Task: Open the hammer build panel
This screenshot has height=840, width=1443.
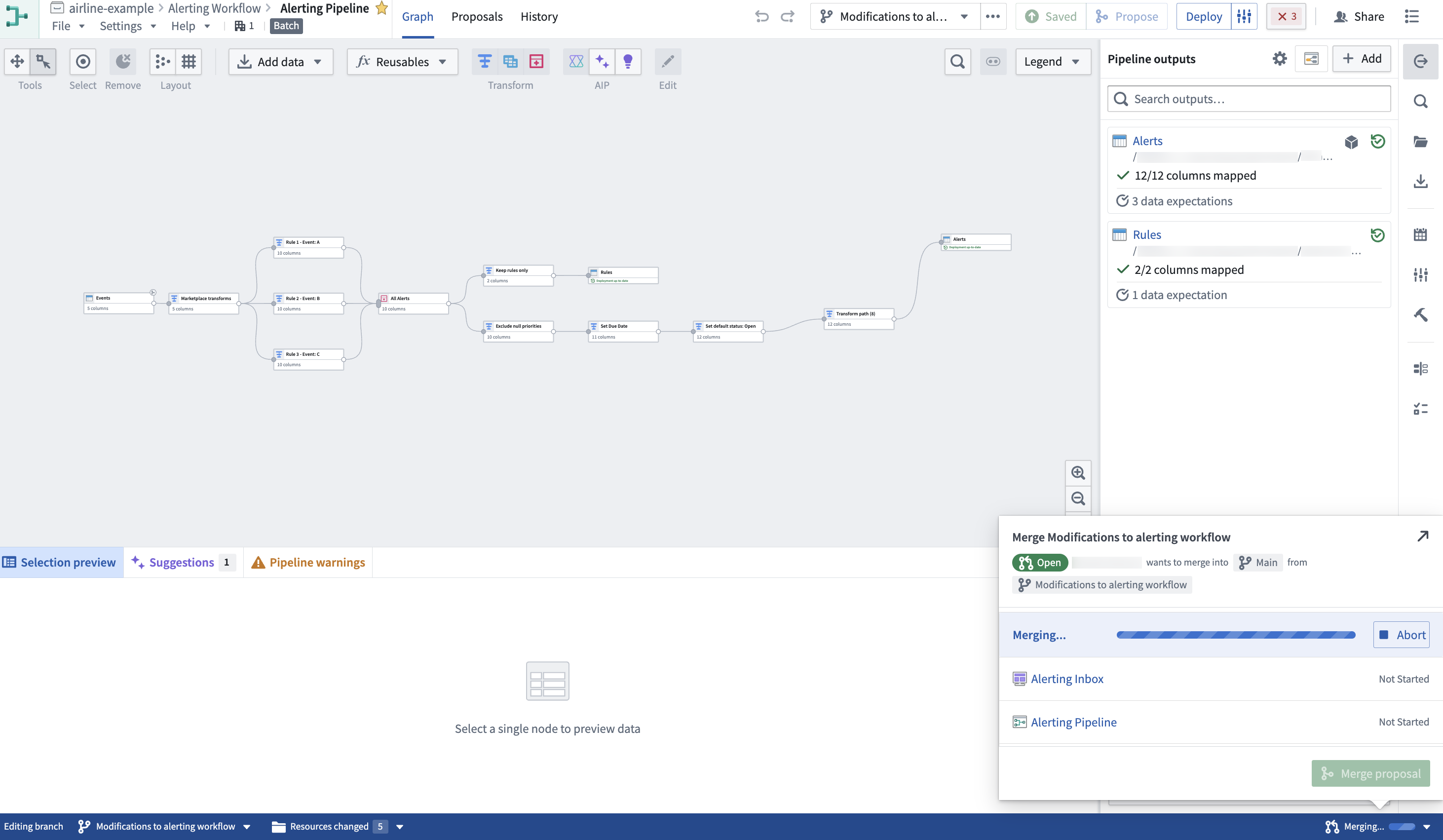Action: click(x=1421, y=314)
